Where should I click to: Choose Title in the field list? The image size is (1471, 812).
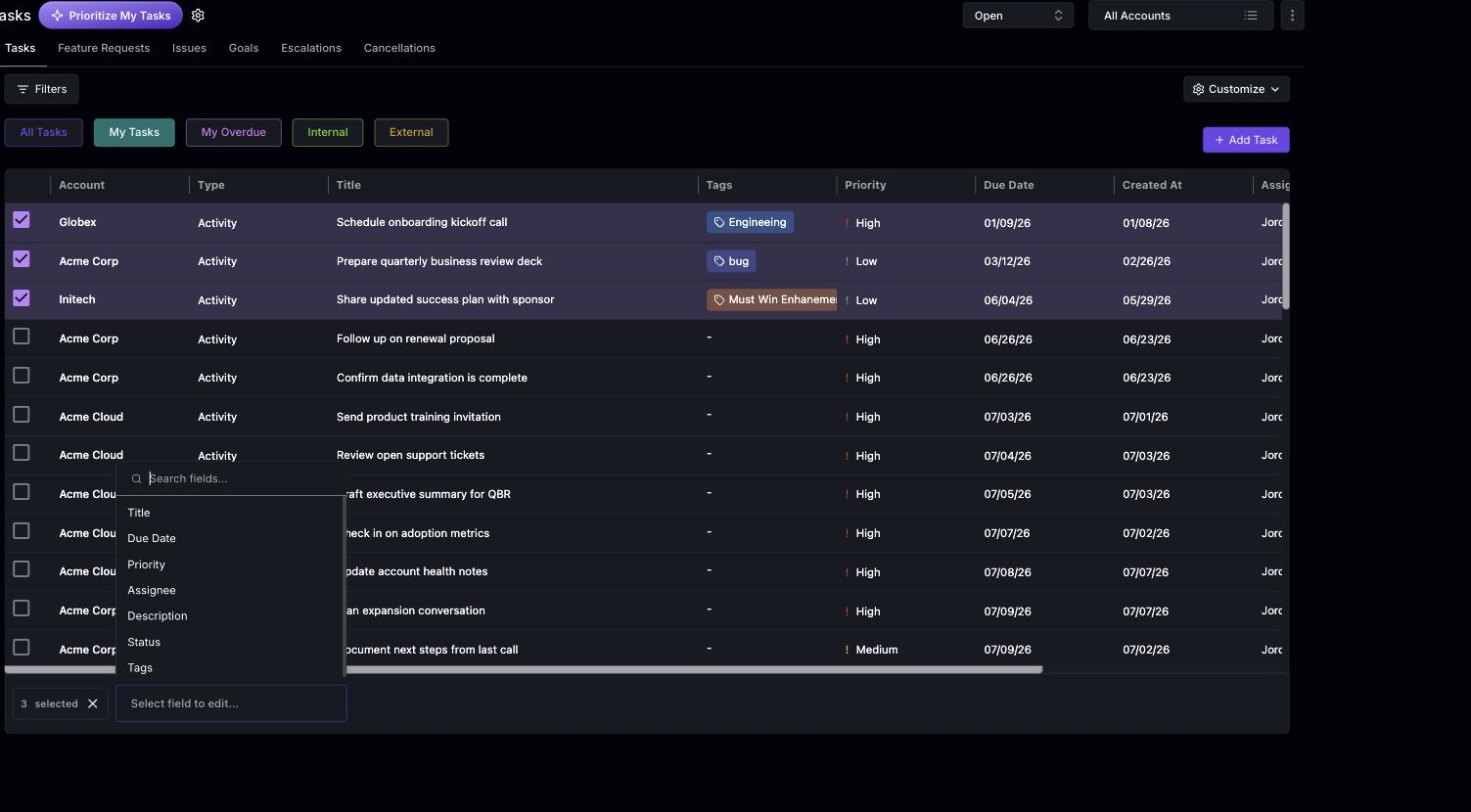pyautogui.click(x=230, y=513)
